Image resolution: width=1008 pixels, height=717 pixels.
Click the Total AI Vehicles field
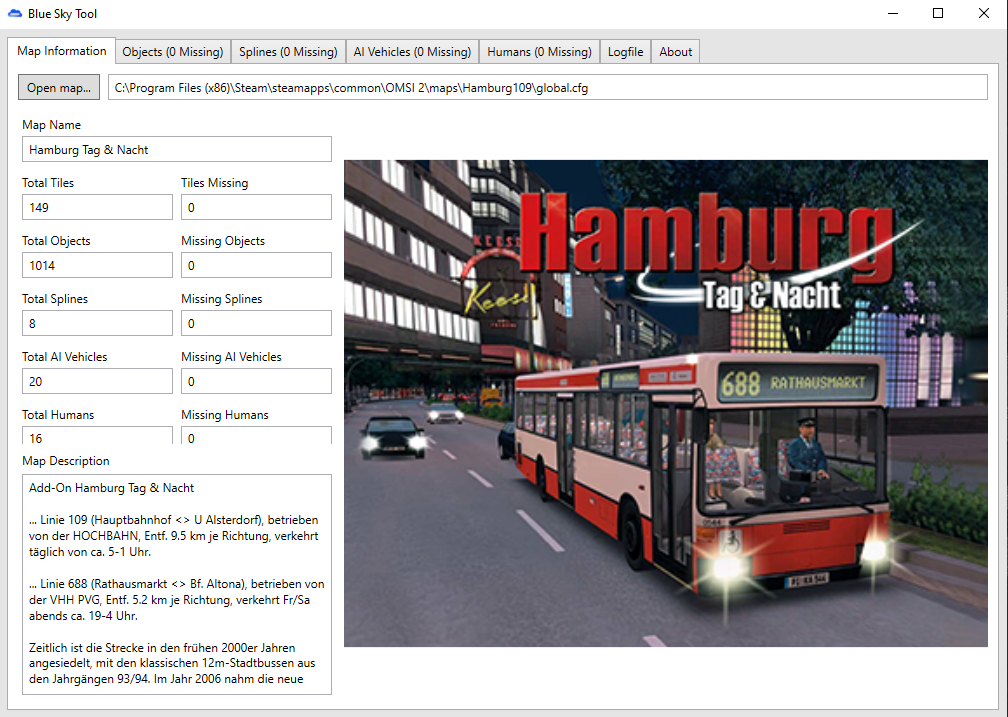point(97,382)
